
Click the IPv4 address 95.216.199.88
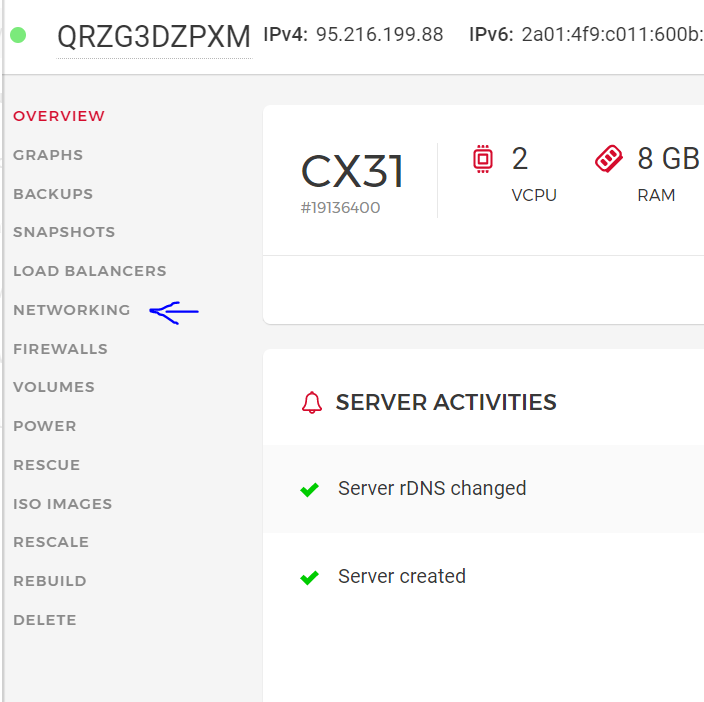(380, 35)
